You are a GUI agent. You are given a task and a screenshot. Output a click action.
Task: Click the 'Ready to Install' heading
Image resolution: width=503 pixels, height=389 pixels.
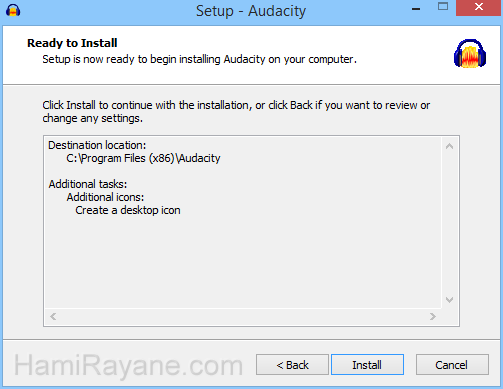(72, 43)
